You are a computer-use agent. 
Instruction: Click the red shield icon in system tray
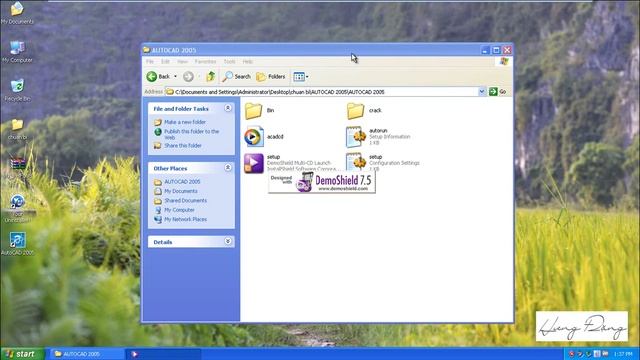(571, 354)
